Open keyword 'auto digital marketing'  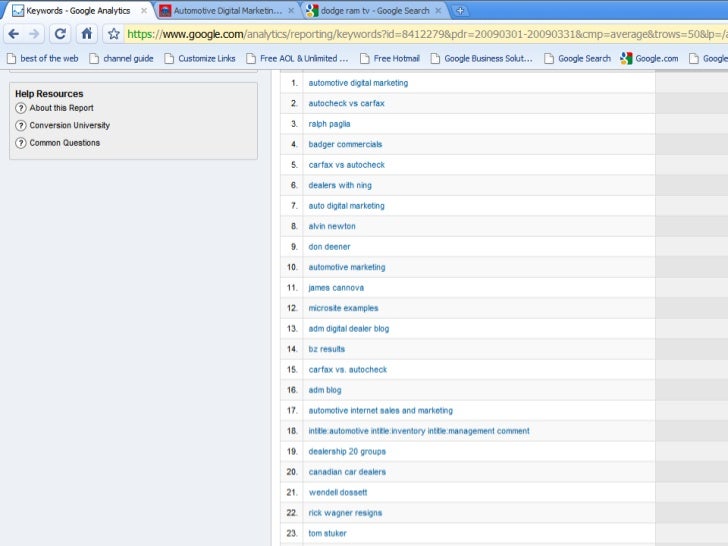coord(346,206)
